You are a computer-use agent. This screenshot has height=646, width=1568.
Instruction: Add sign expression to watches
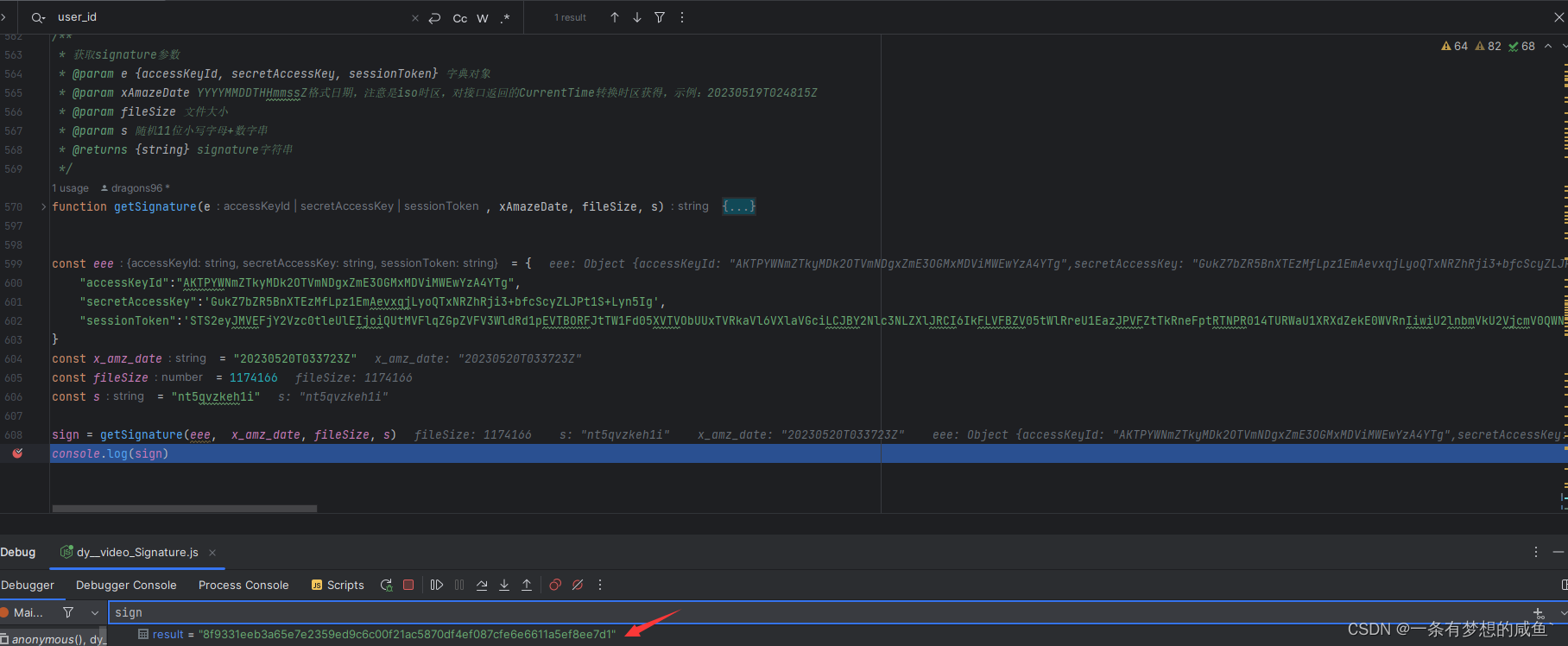[1539, 613]
